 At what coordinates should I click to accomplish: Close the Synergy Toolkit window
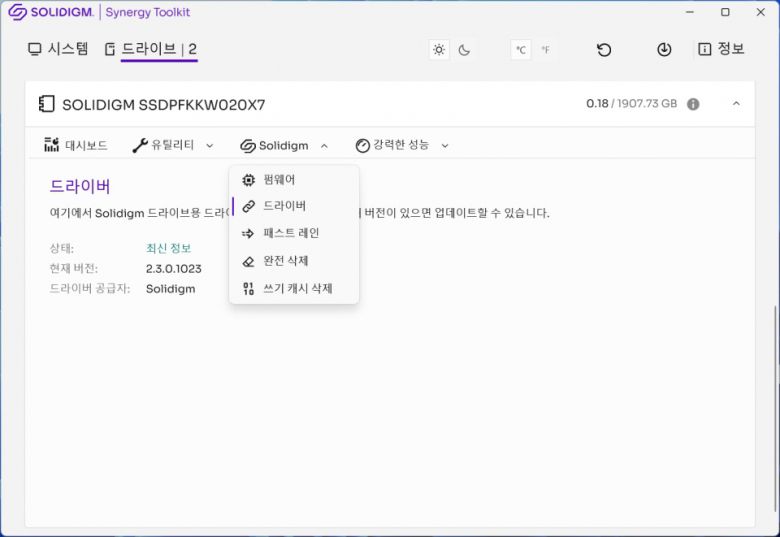(761, 12)
